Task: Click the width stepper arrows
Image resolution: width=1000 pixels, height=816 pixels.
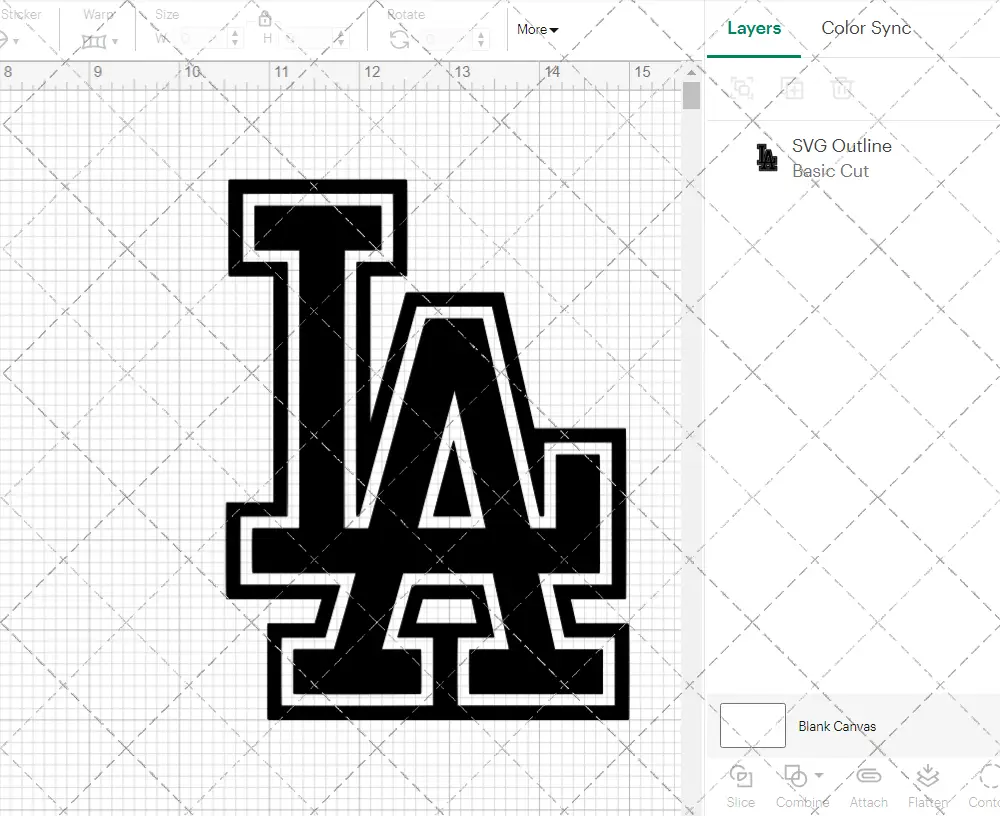Action: coord(235,39)
